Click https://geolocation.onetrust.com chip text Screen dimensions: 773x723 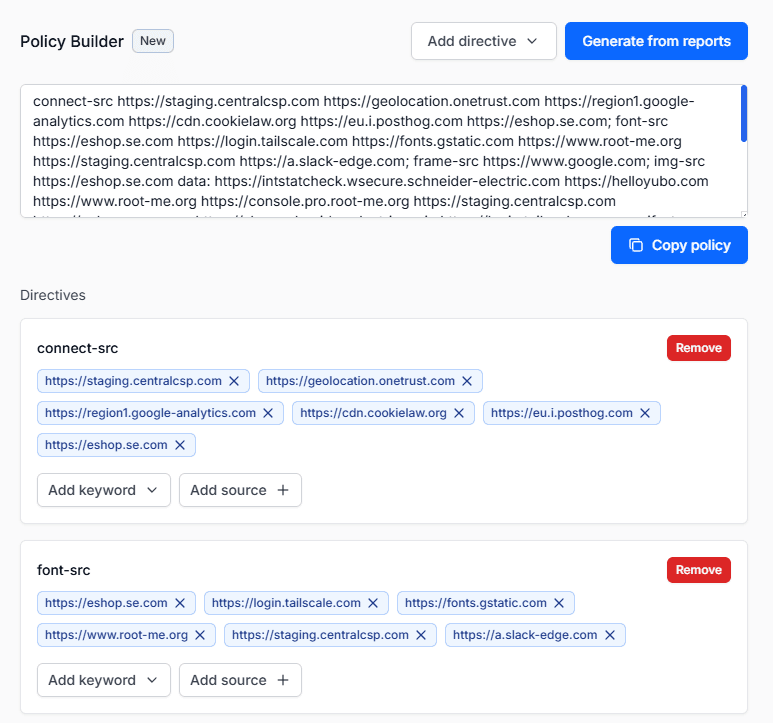[360, 381]
